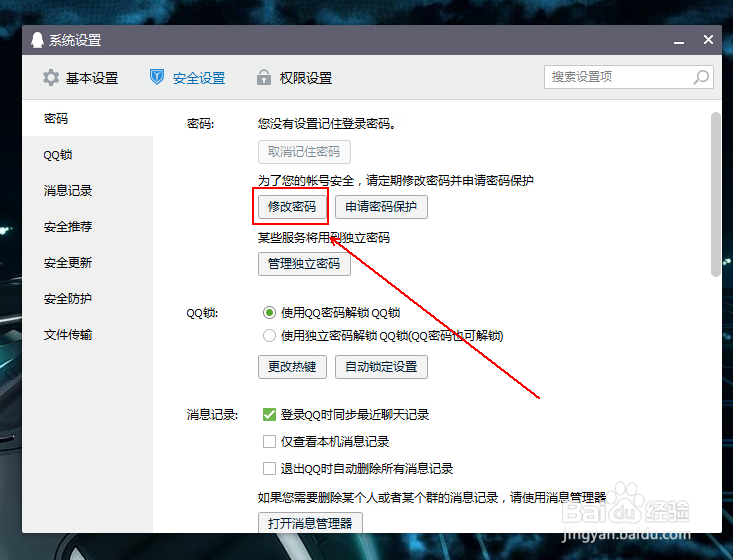Viewport: 733px width, 560px height.
Task: Click the QQ penguin logo in title bar
Action: click(x=37, y=40)
